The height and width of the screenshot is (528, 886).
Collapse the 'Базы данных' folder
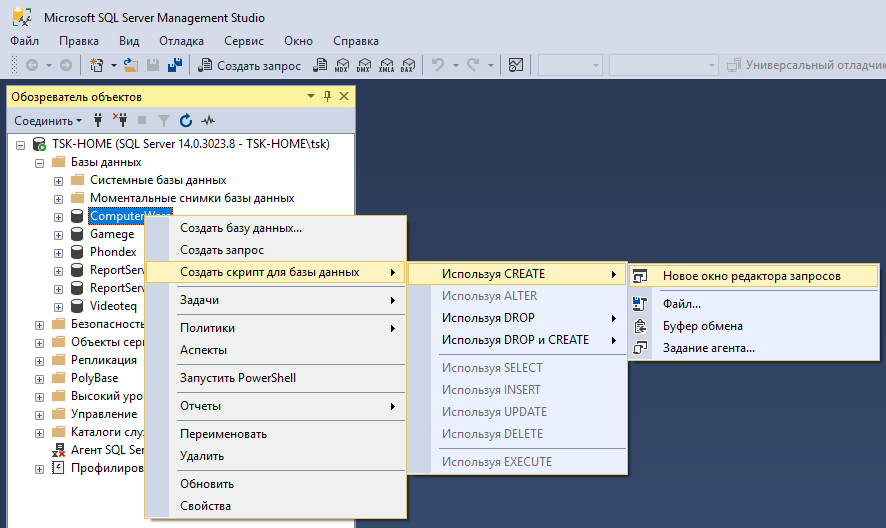pyautogui.click(x=40, y=163)
